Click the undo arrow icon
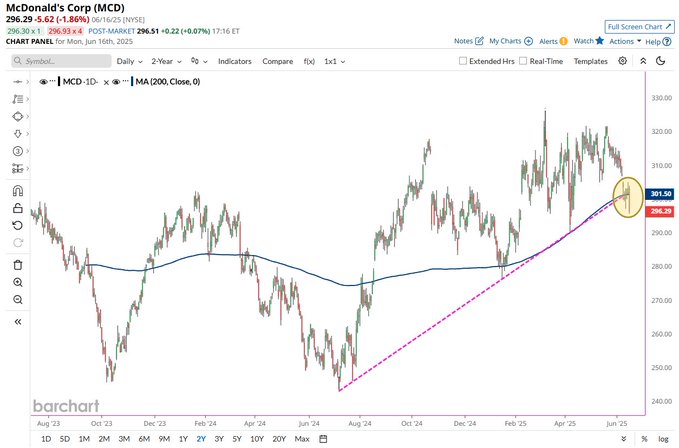This screenshot has width=679, height=448. pos(18,226)
